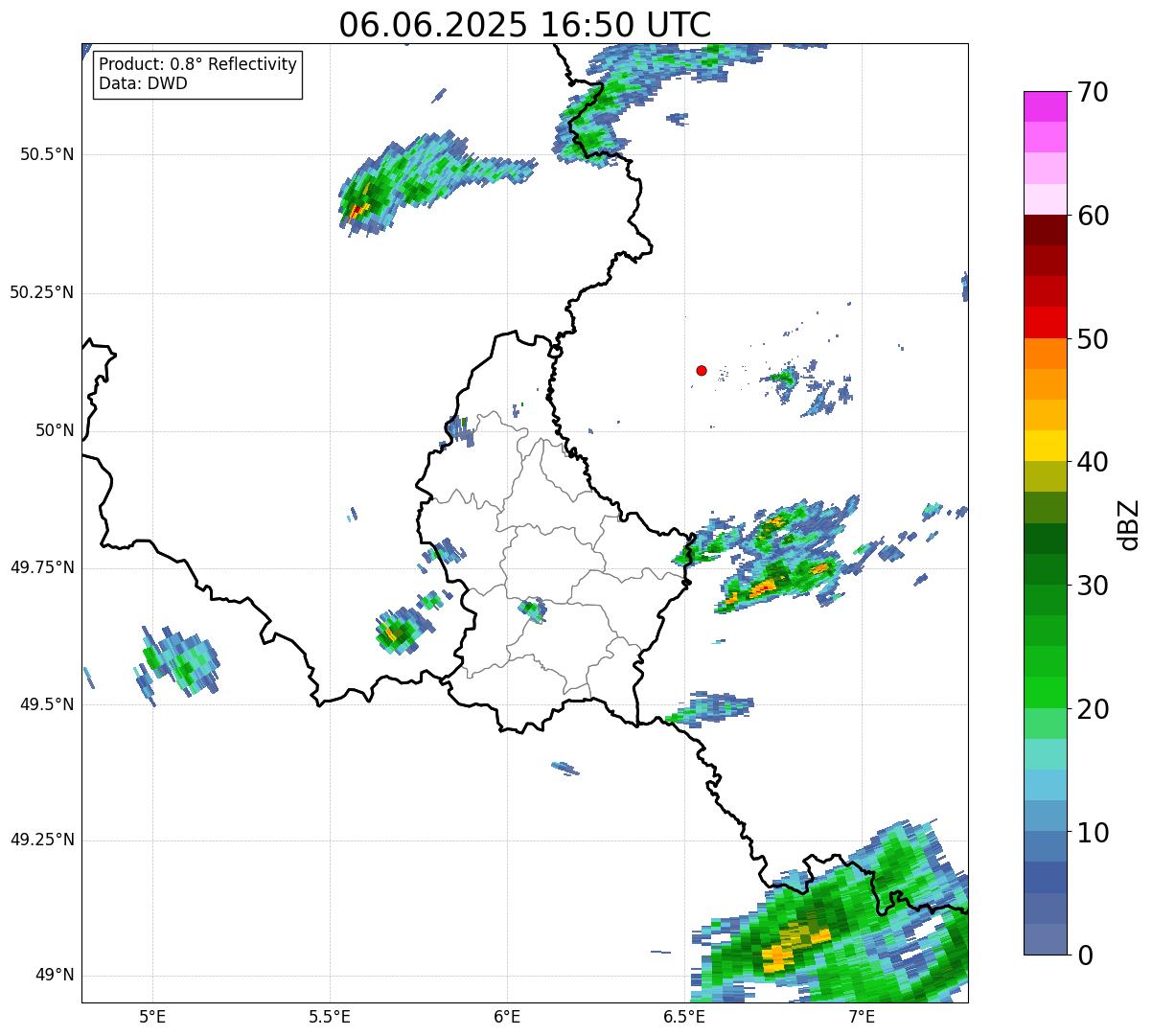Screen dimensions: 1152x1036
Task: Click the 49.75°N latitude label
Action: pyautogui.click(x=41, y=567)
